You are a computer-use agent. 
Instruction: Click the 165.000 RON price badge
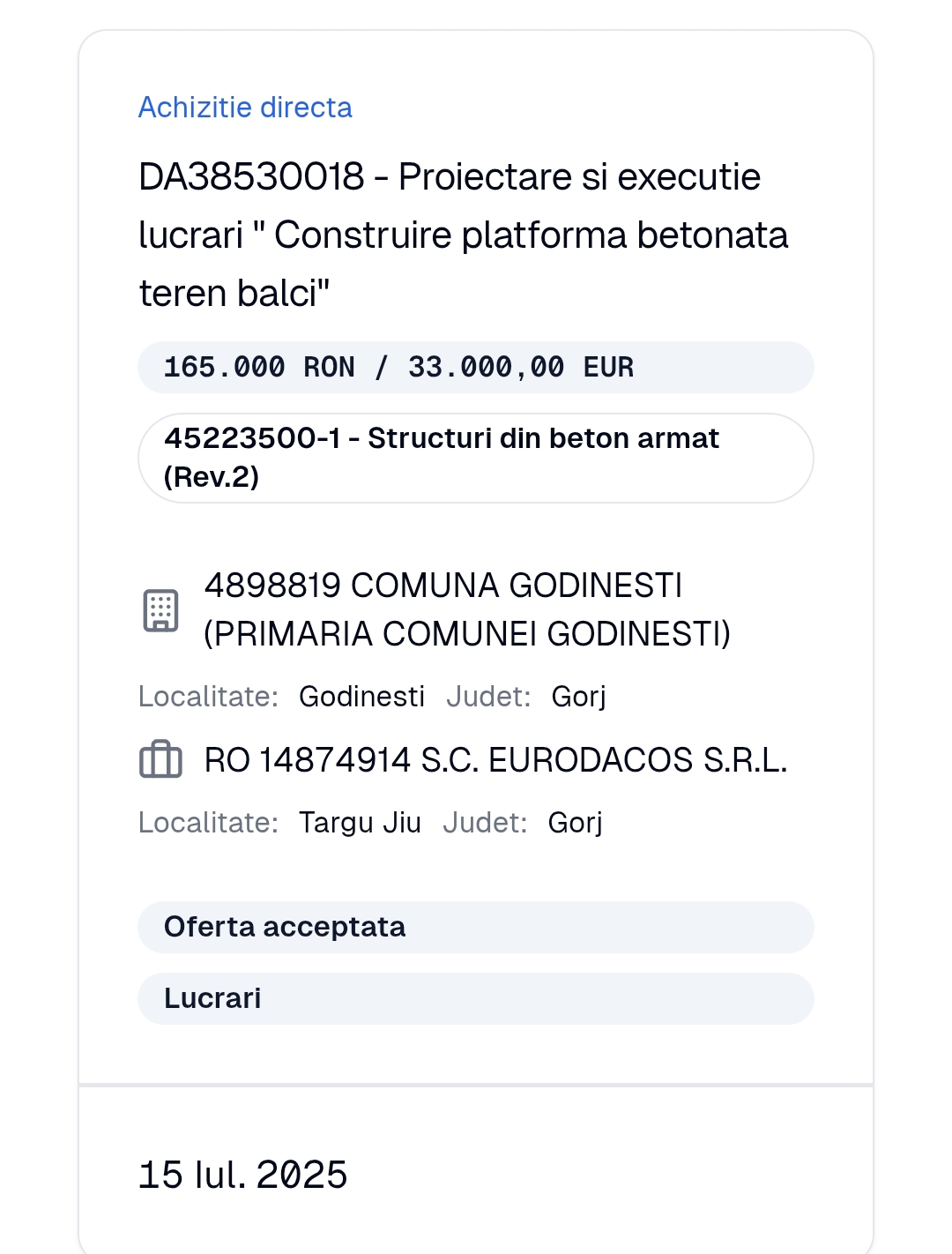tap(476, 367)
